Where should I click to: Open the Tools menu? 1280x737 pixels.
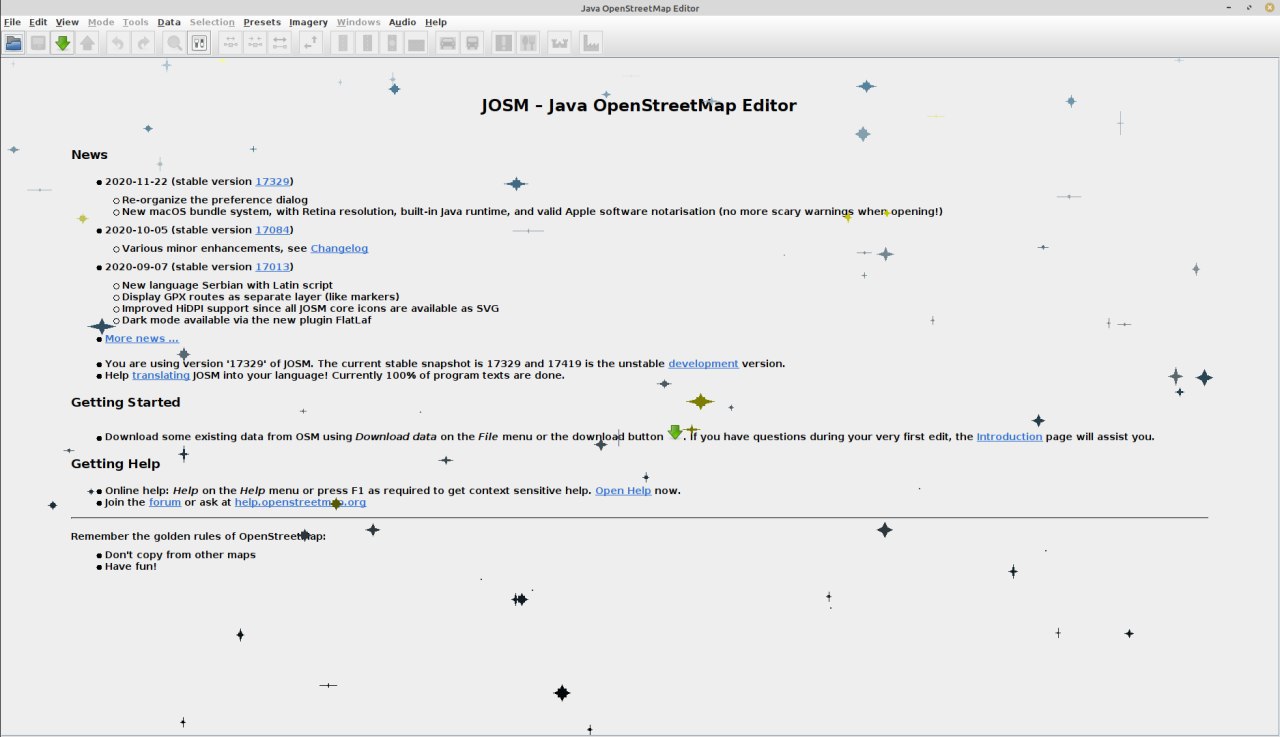(x=136, y=22)
